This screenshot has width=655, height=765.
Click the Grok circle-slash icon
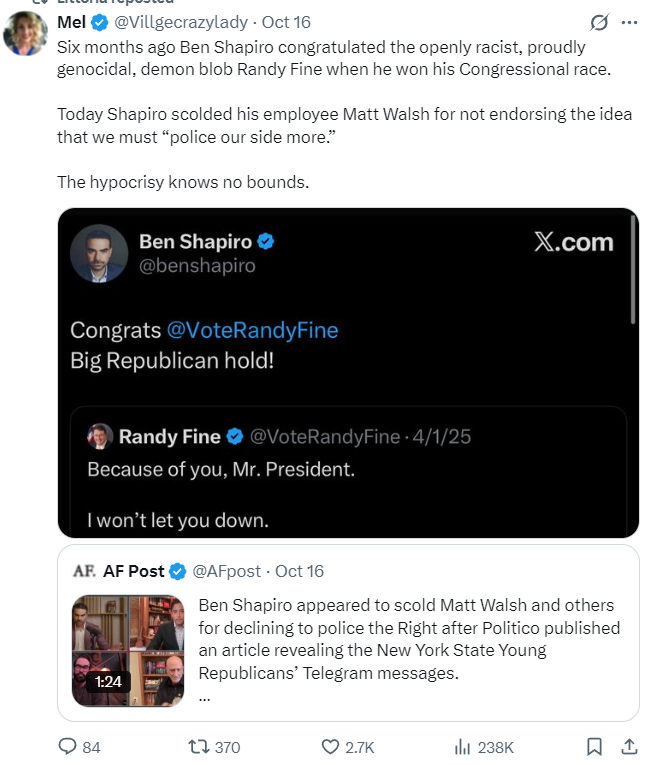click(x=600, y=22)
